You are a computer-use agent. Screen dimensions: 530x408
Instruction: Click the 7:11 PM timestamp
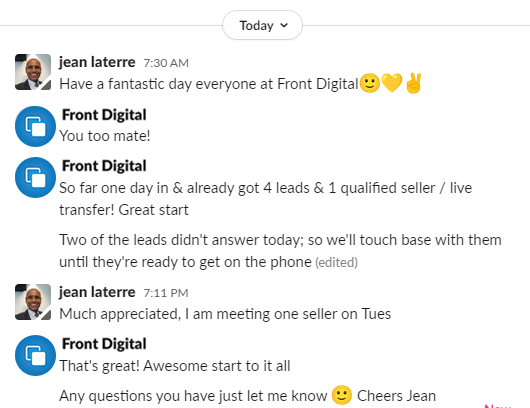coord(166,293)
